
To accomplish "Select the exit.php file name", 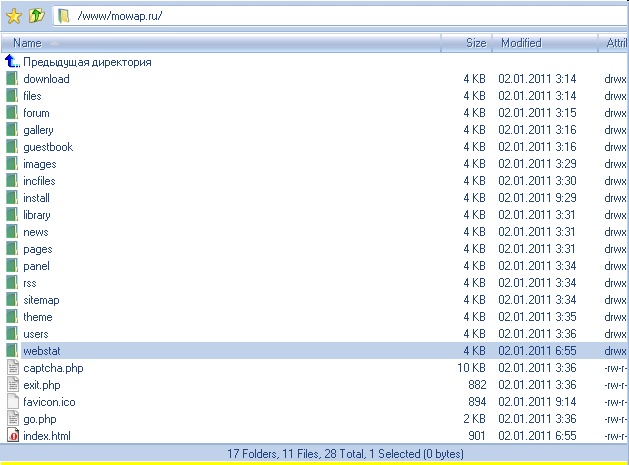I will tap(42, 385).
